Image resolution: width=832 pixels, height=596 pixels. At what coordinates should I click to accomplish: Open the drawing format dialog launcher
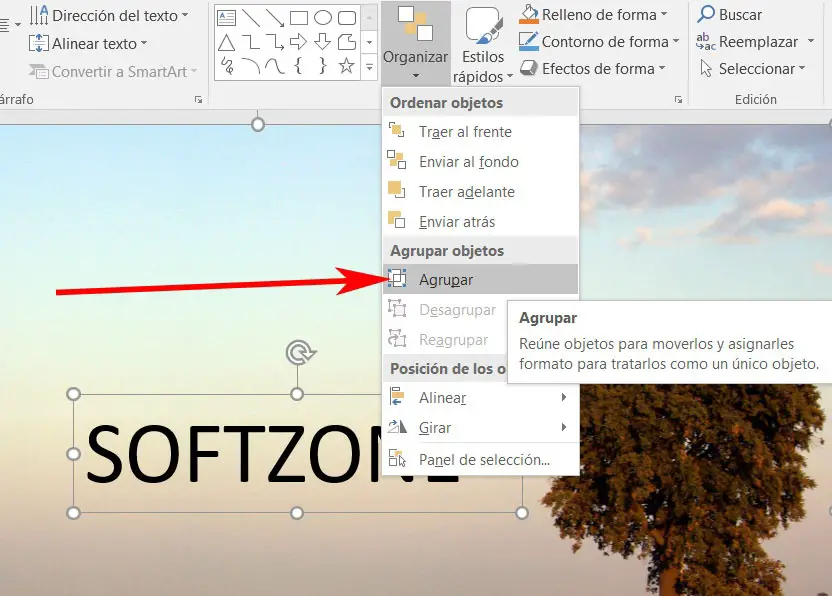click(678, 100)
